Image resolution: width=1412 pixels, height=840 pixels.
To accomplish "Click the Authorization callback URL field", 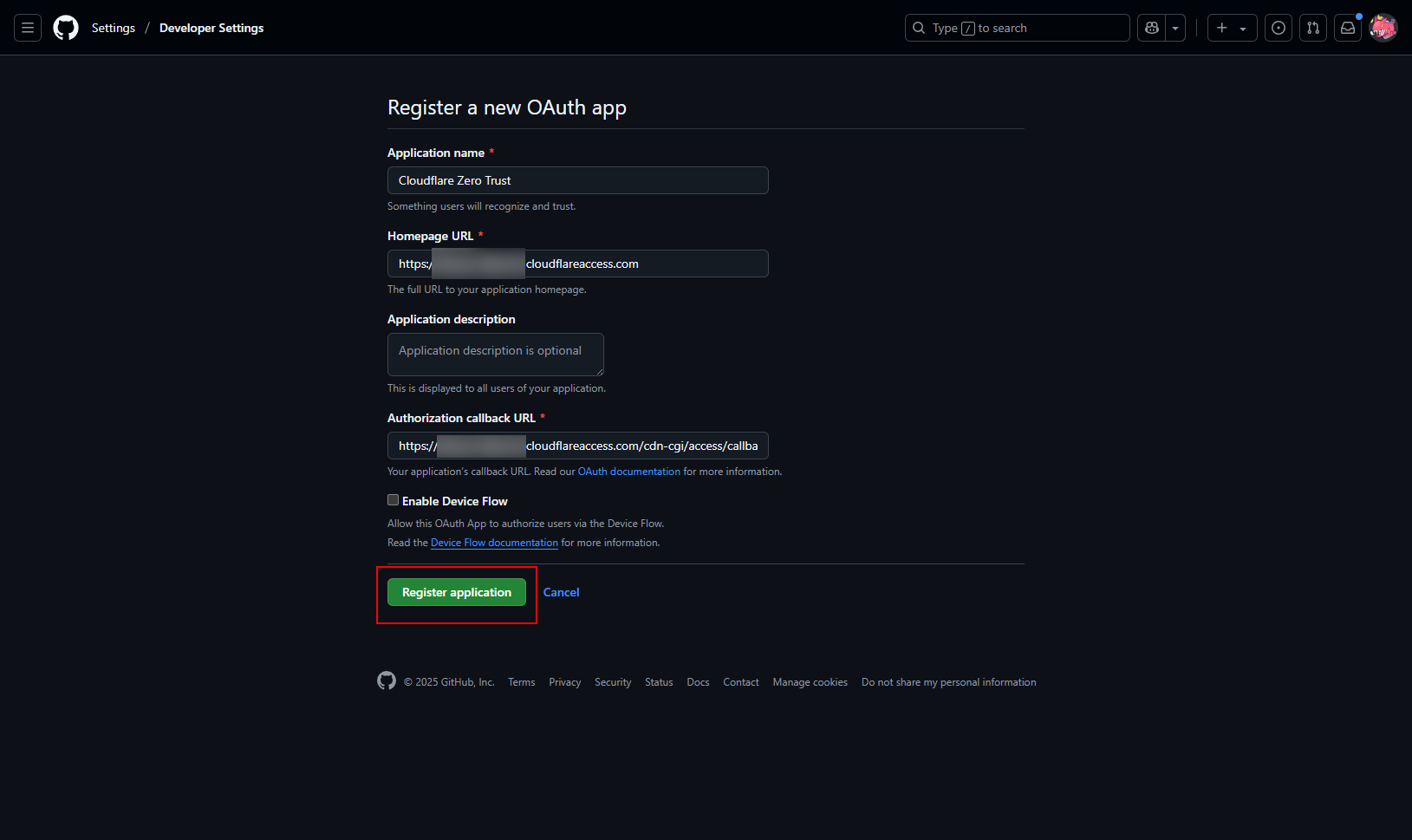I will point(578,446).
